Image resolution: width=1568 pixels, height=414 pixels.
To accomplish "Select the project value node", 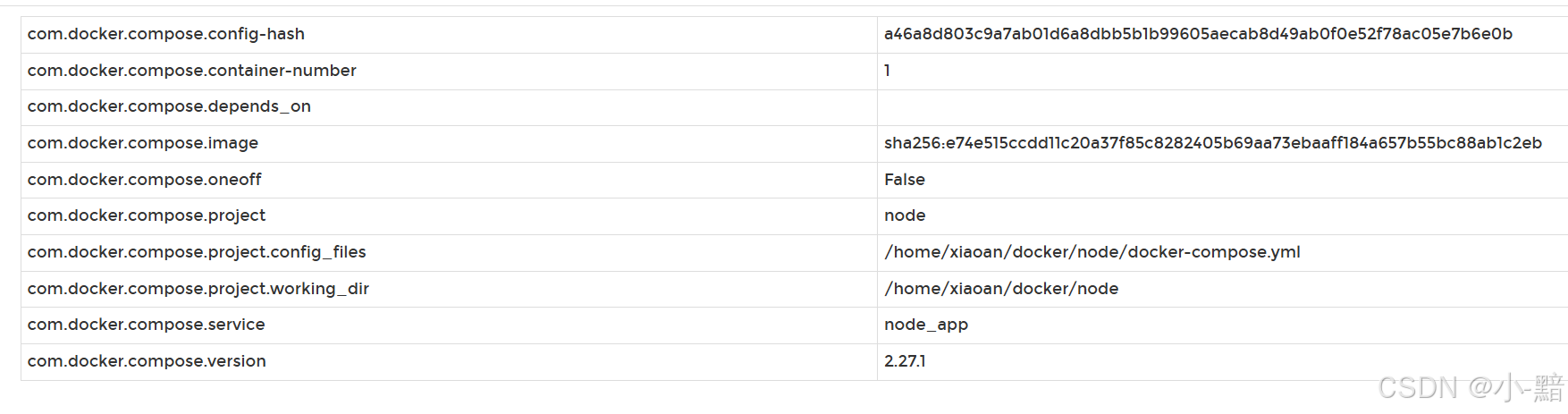I will pyautogui.click(x=905, y=215).
